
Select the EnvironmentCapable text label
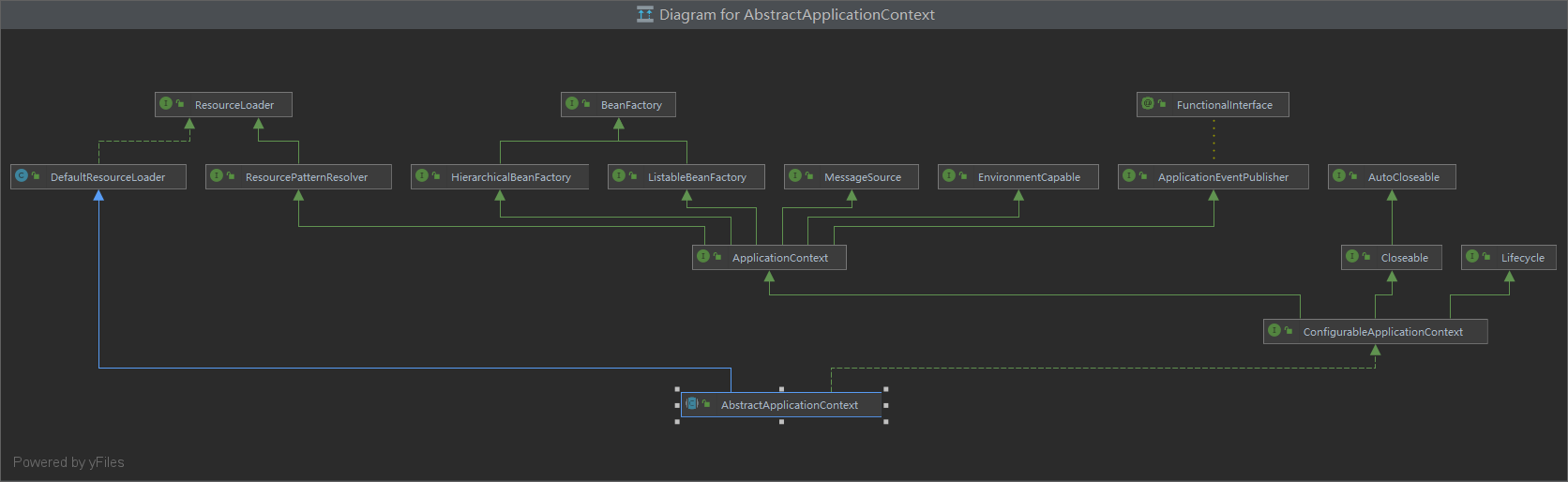1029,177
